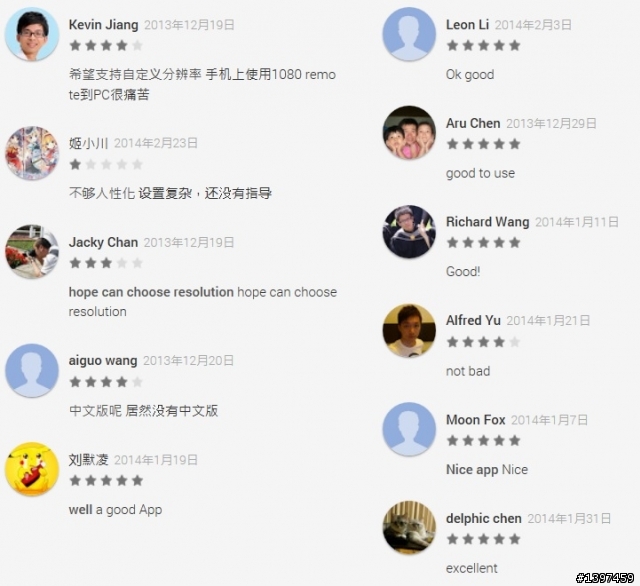Click 姬小川's one-star rating
This screenshot has width=640, height=586.
click(106, 164)
